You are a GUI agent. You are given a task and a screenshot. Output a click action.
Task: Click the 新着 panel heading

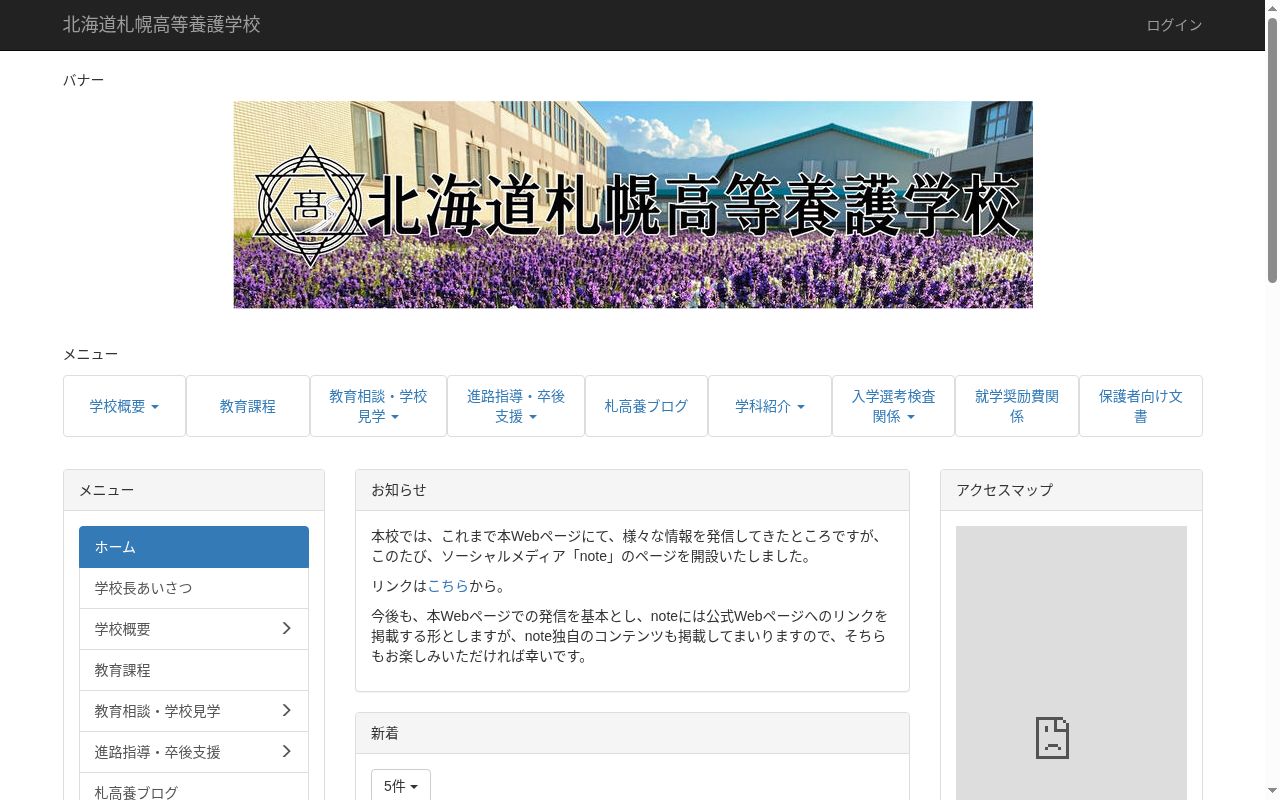tap(632, 733)
